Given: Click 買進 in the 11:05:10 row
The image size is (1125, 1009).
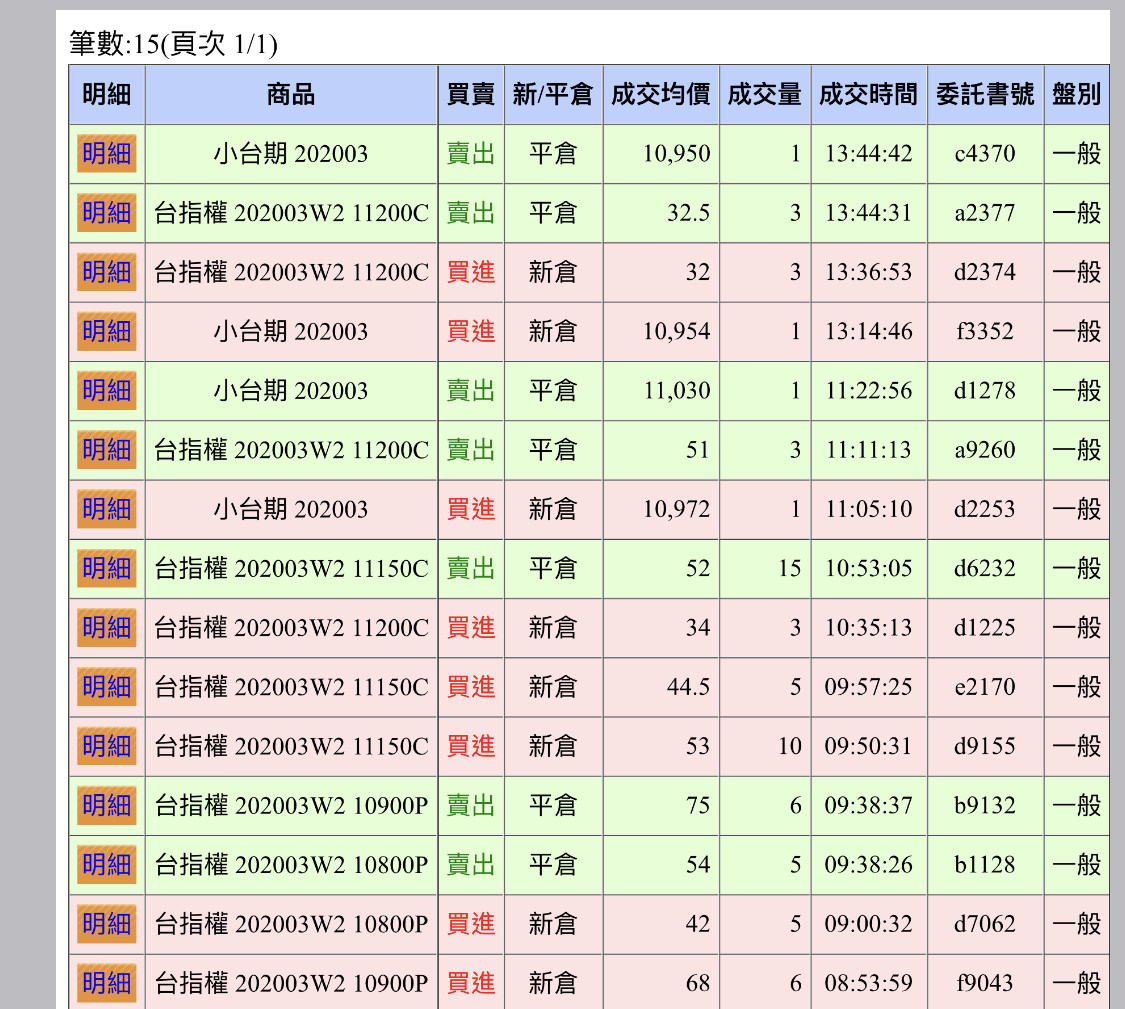Looking at the screenshot, I should click(471, 510).
